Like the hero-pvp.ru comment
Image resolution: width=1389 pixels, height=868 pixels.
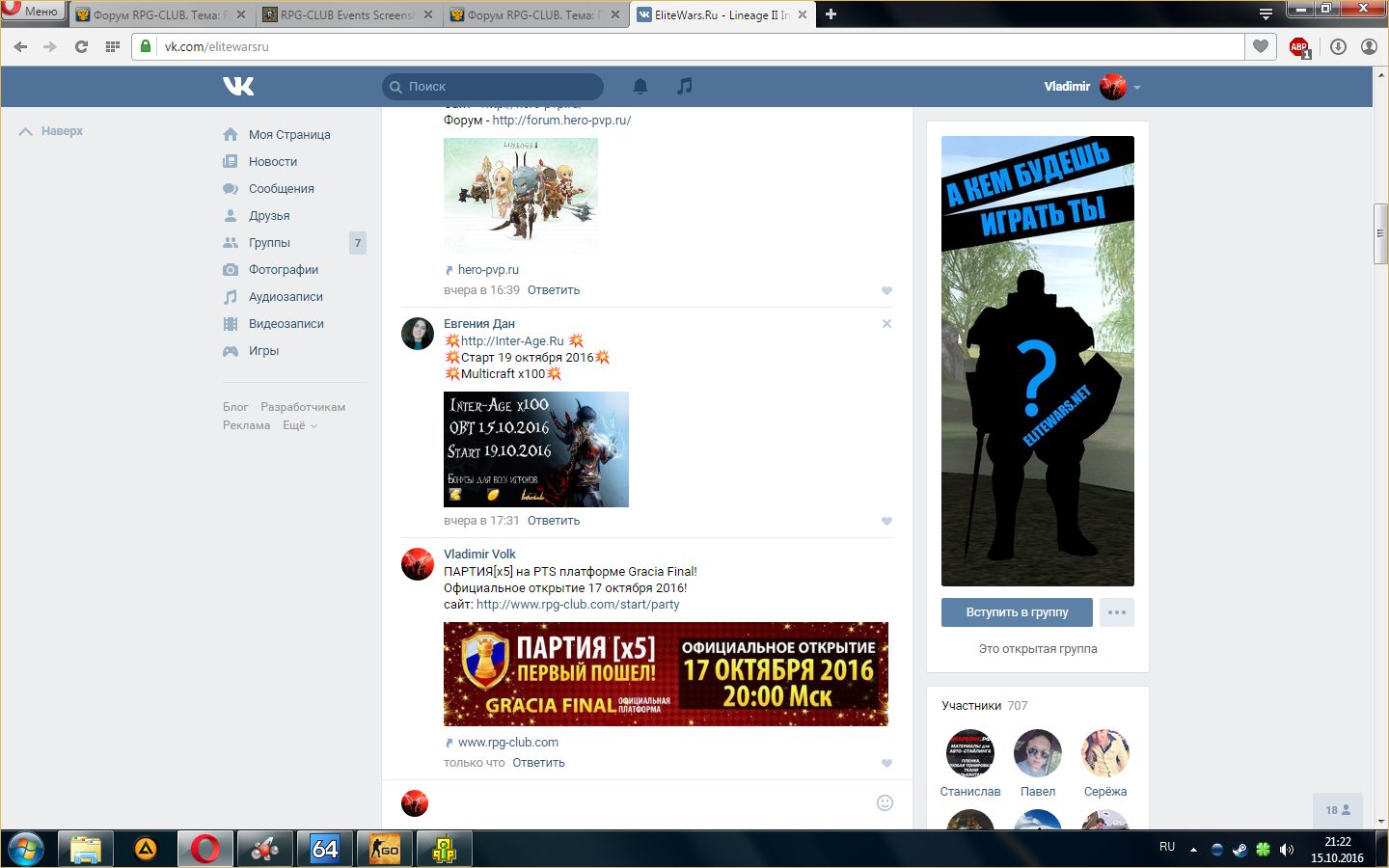tap(886, 290)
